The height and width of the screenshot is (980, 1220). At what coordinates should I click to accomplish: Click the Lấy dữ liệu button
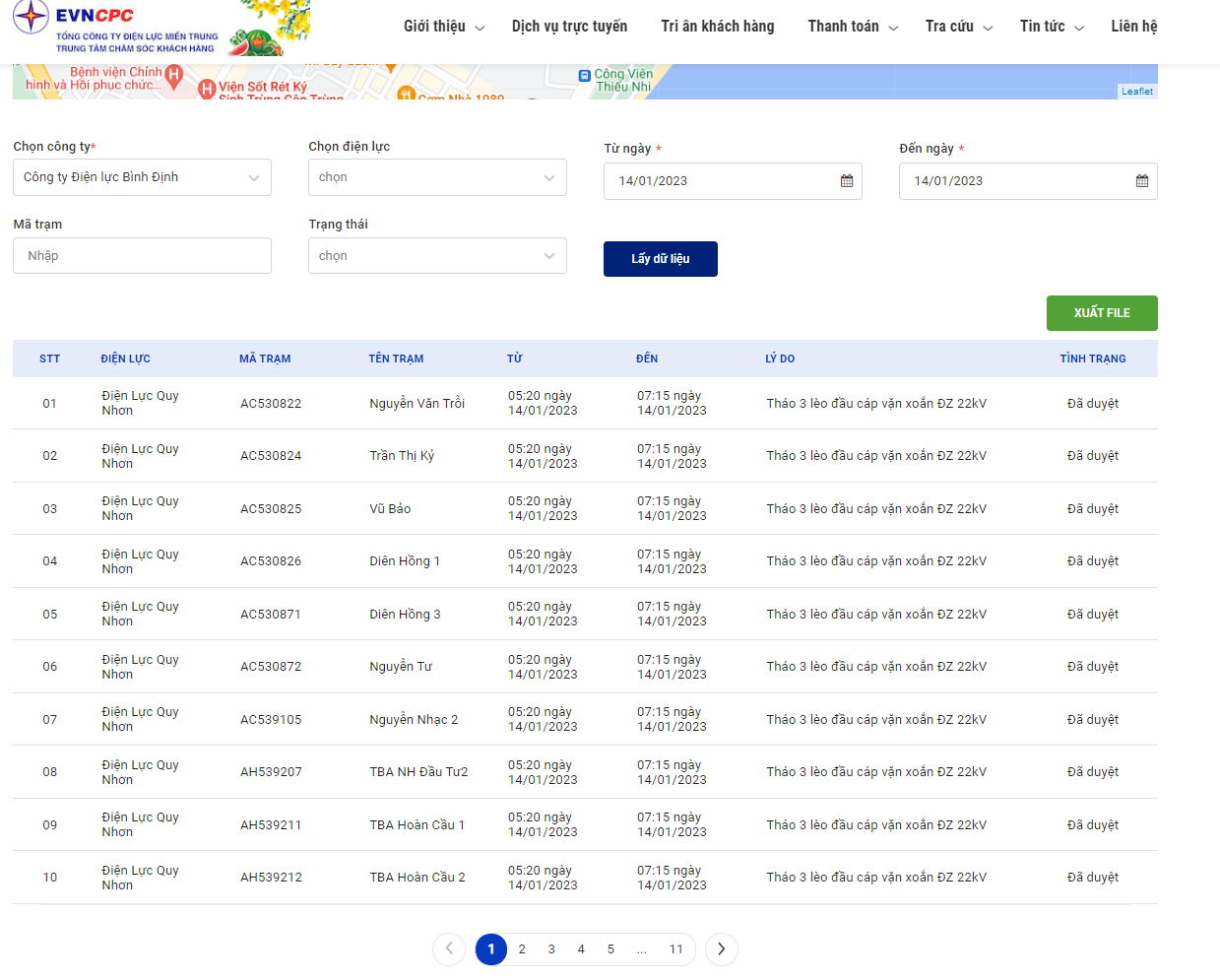[661, 259]
